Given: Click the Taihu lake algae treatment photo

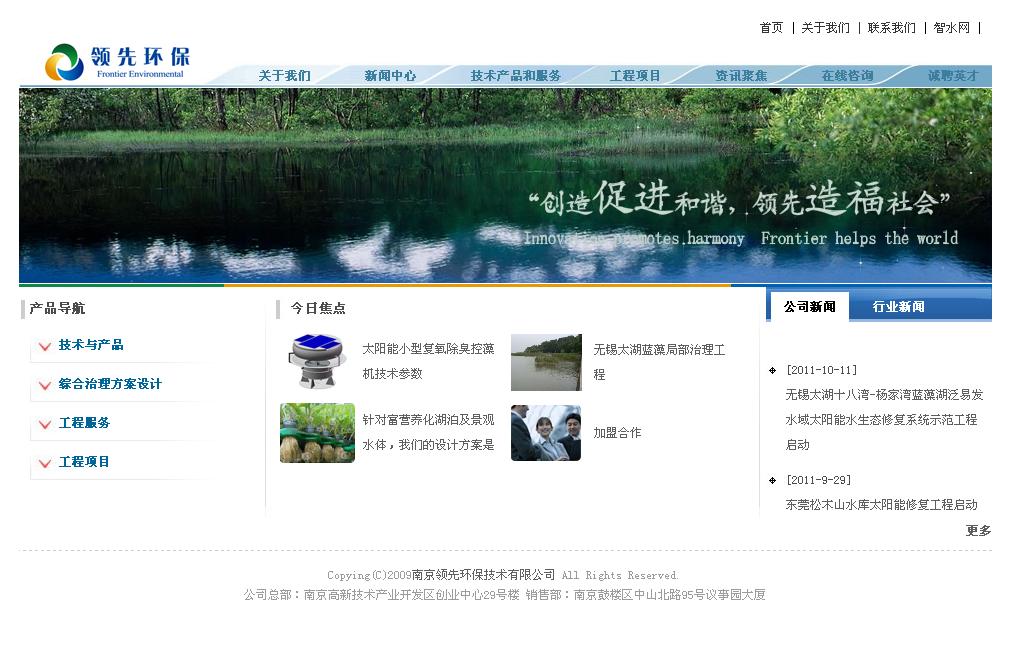Looking at the screenshot, I should (546, 362).
